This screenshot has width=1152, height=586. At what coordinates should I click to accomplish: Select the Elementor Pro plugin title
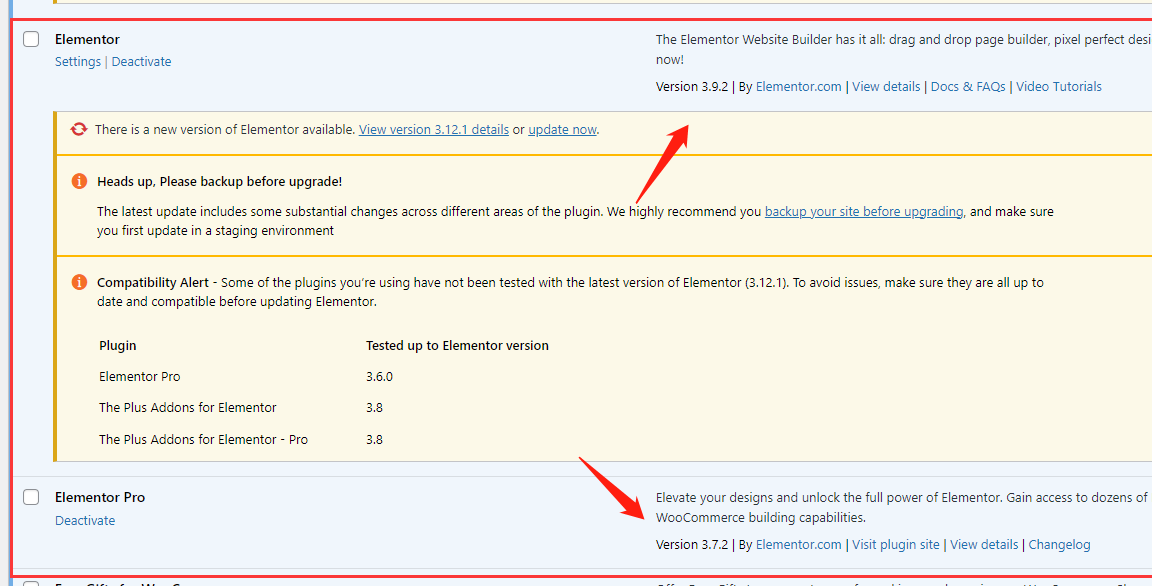click(100, 497)
